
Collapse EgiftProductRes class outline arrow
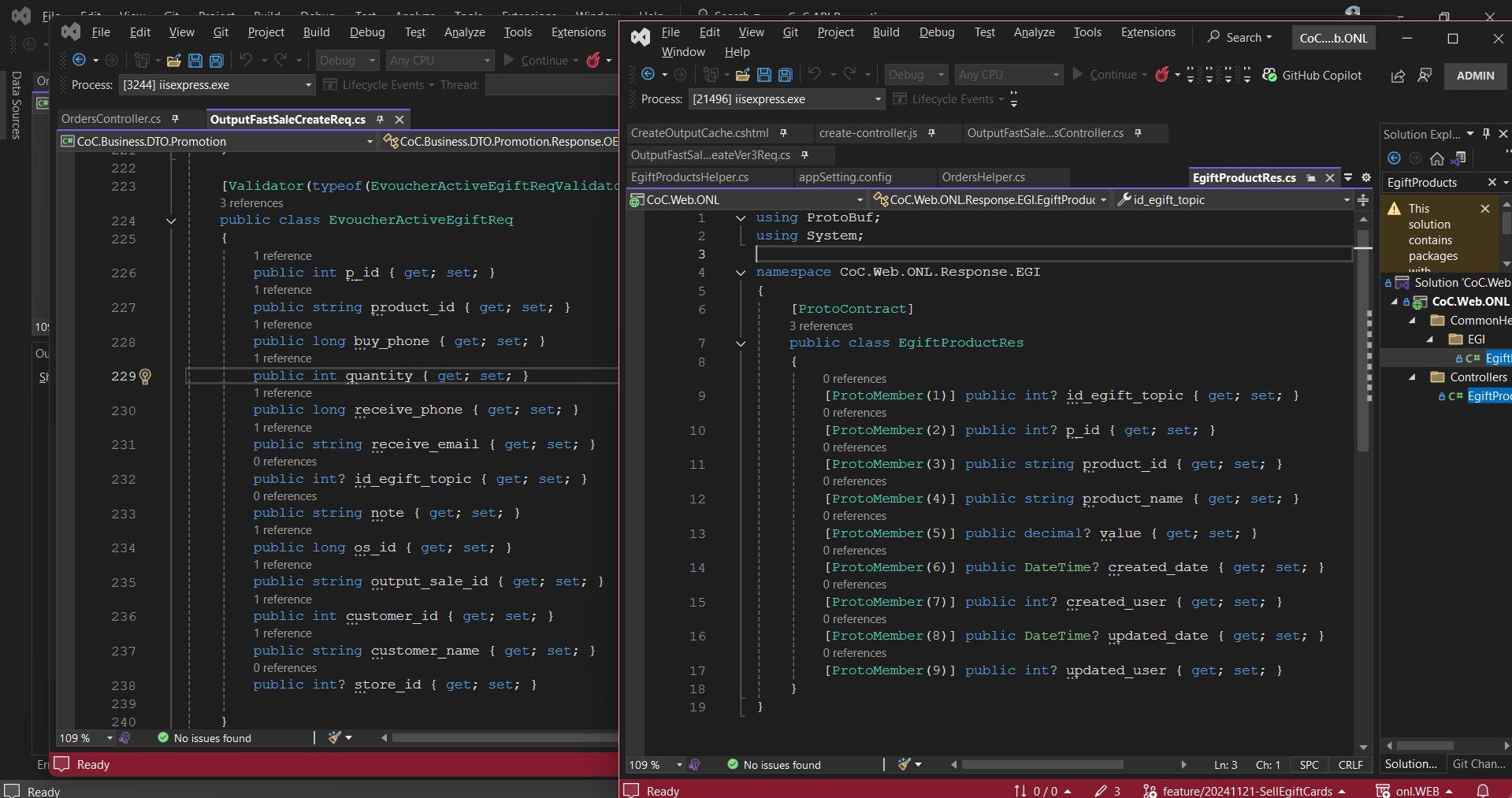pos(741,343)
